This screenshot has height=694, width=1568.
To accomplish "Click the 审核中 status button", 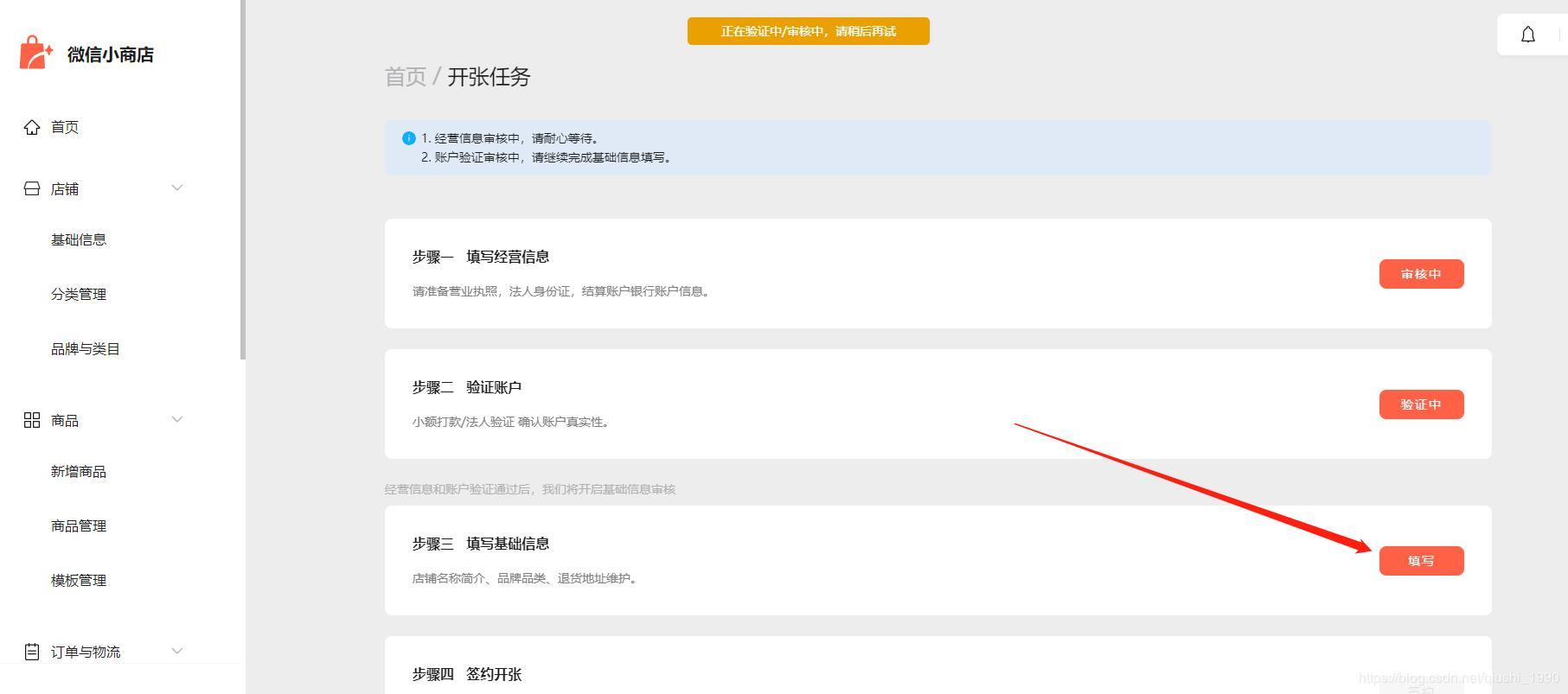I will [1420, 274].
